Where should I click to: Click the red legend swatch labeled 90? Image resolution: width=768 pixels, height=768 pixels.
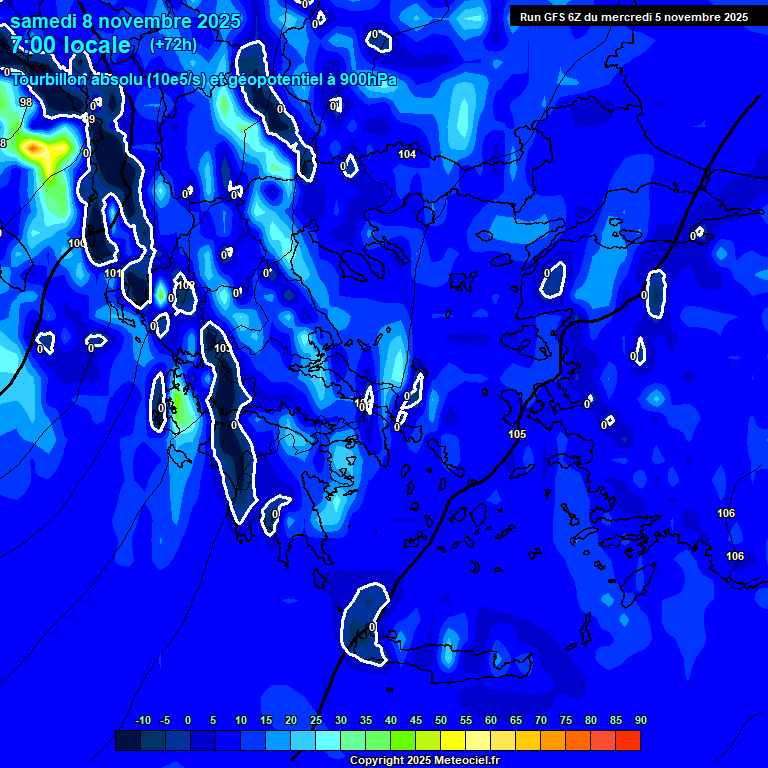tap(628, 741)
